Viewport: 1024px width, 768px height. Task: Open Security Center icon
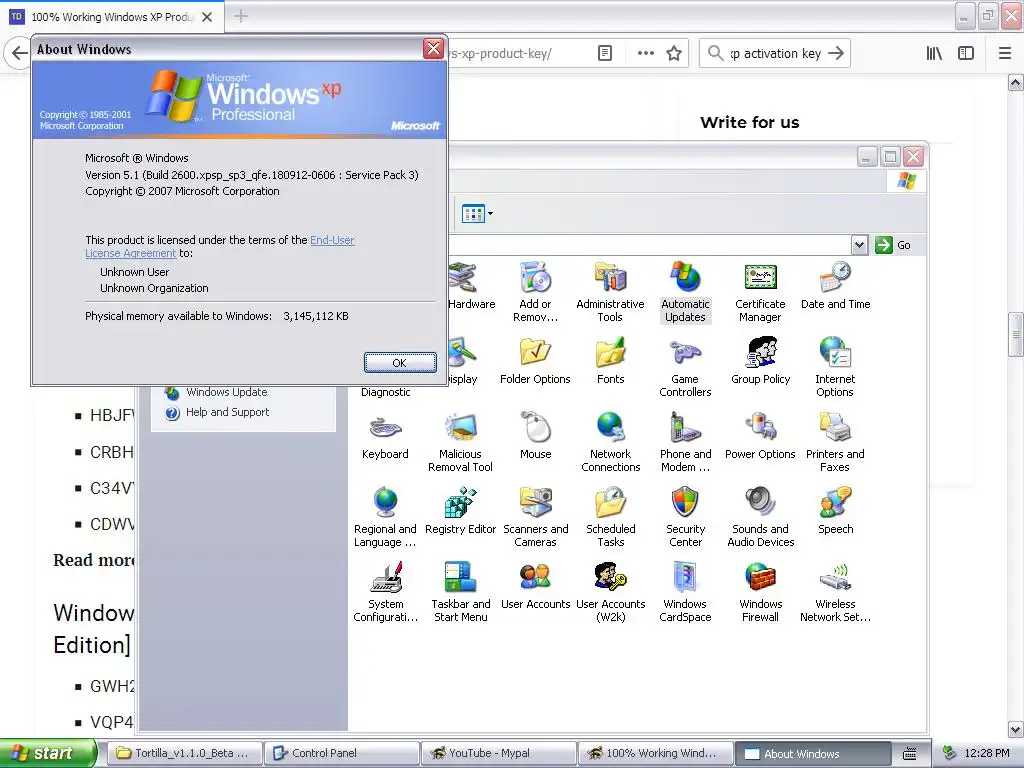click(685, 517)
